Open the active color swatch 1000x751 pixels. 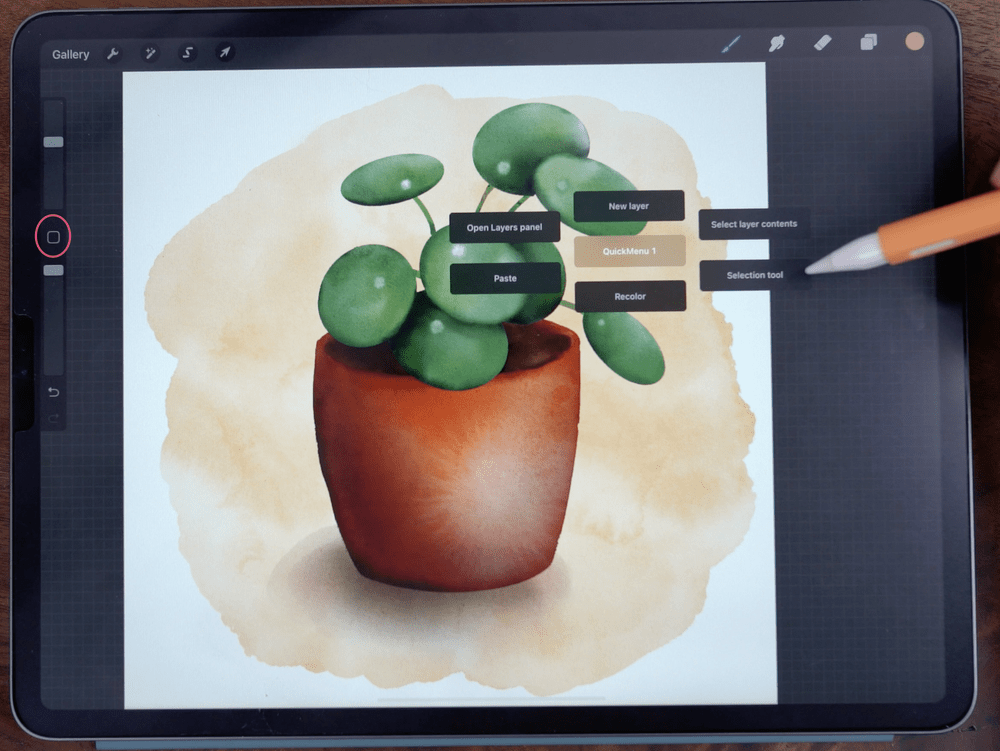[914, 42]
